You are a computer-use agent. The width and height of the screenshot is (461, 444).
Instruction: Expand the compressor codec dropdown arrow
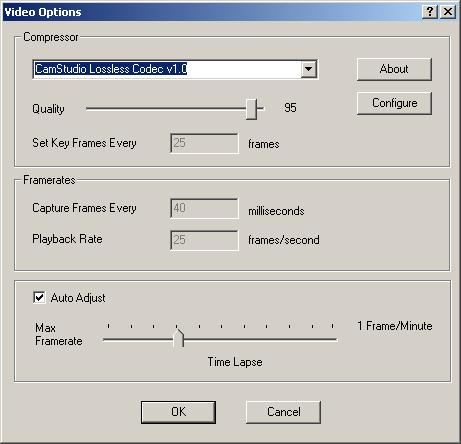[x=309, y=69]
